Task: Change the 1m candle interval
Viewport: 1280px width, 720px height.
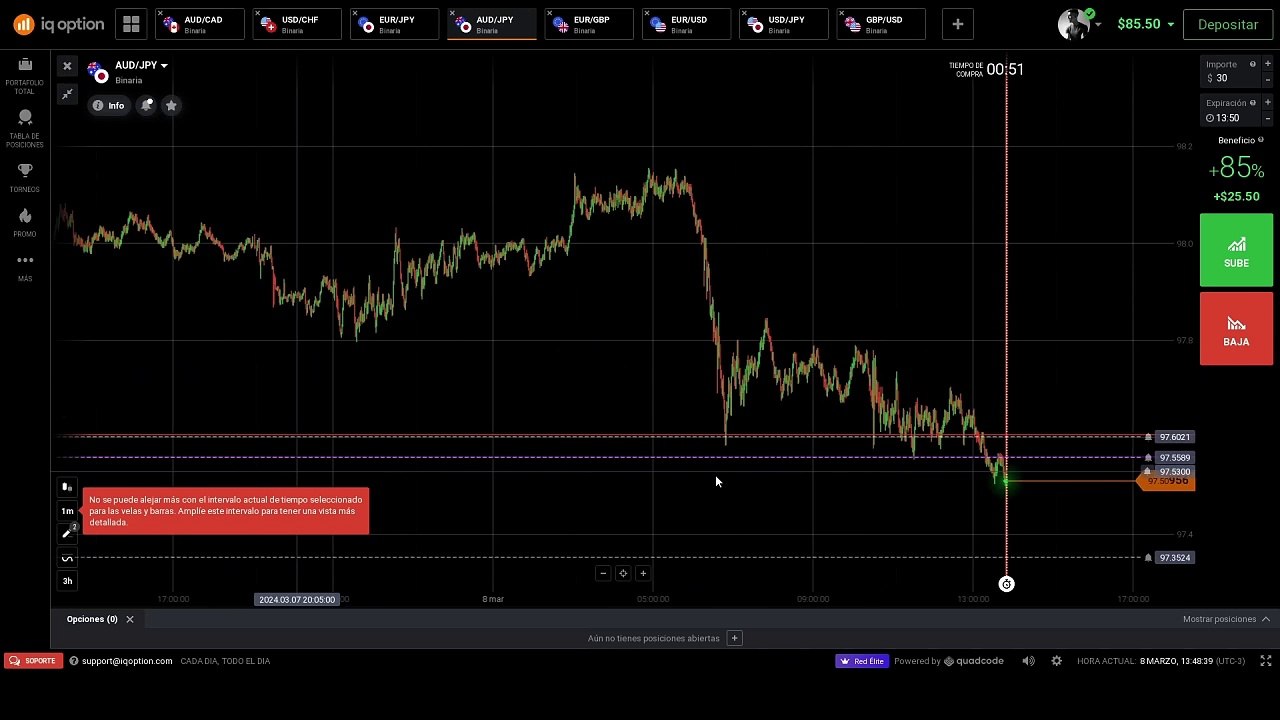Action: (67, 511)
